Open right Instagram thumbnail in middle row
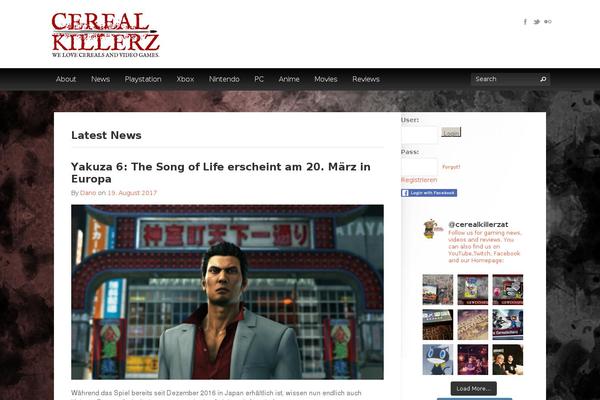Viewport: 600px width, 400px height. [x=507, y=325]
